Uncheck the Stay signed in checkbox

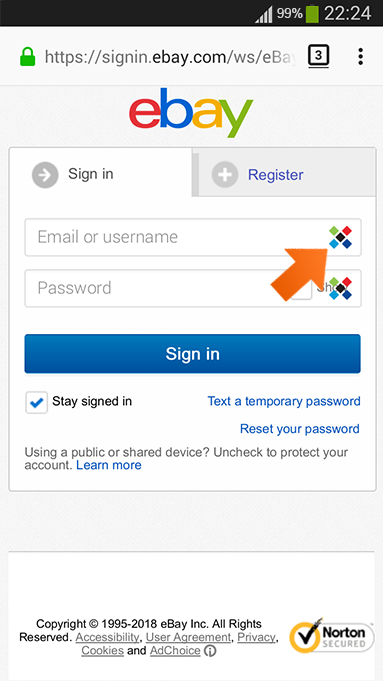pyautogui.click(x=36, y=402)
